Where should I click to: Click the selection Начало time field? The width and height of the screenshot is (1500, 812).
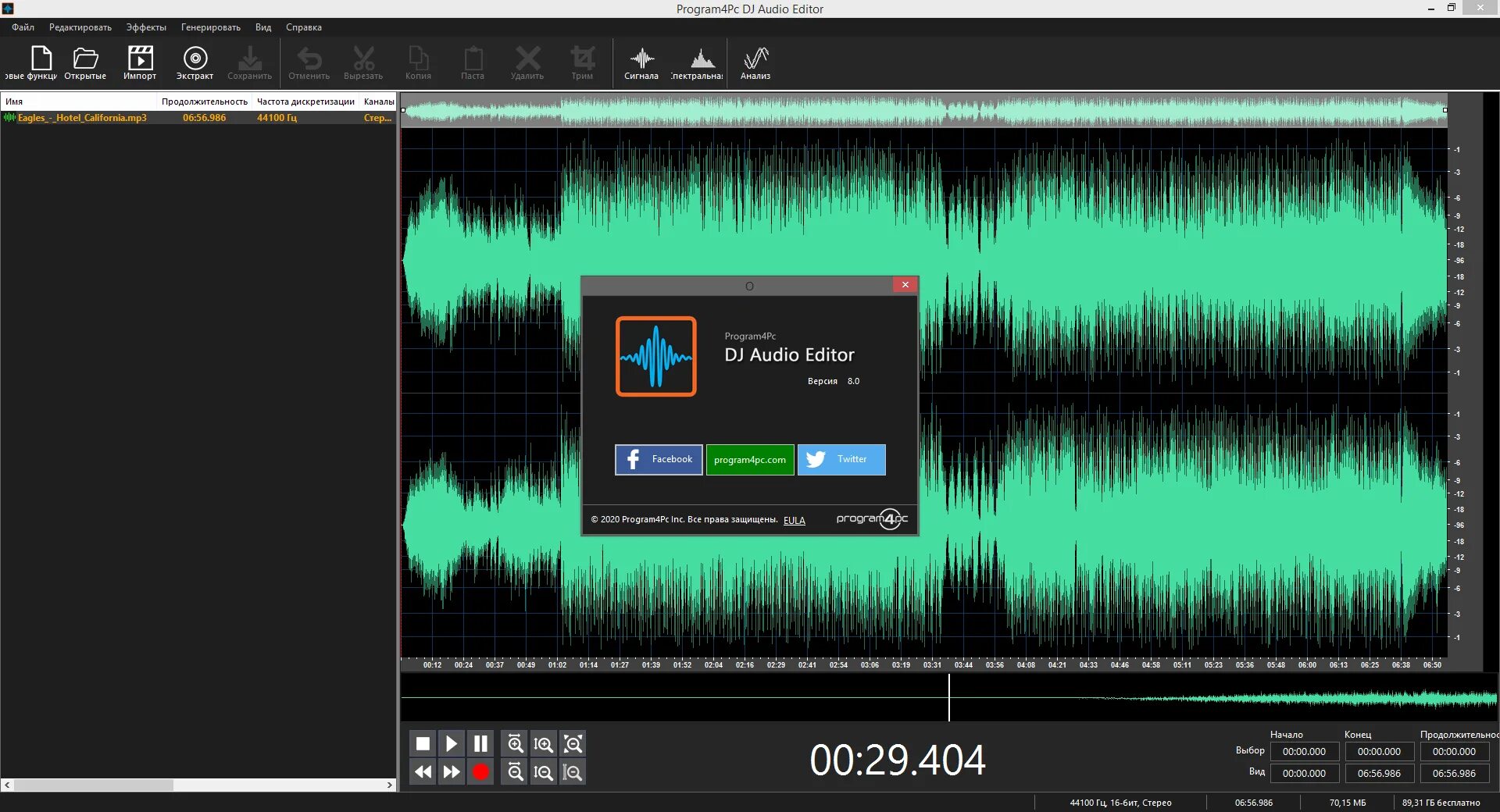coord(1305,752)
